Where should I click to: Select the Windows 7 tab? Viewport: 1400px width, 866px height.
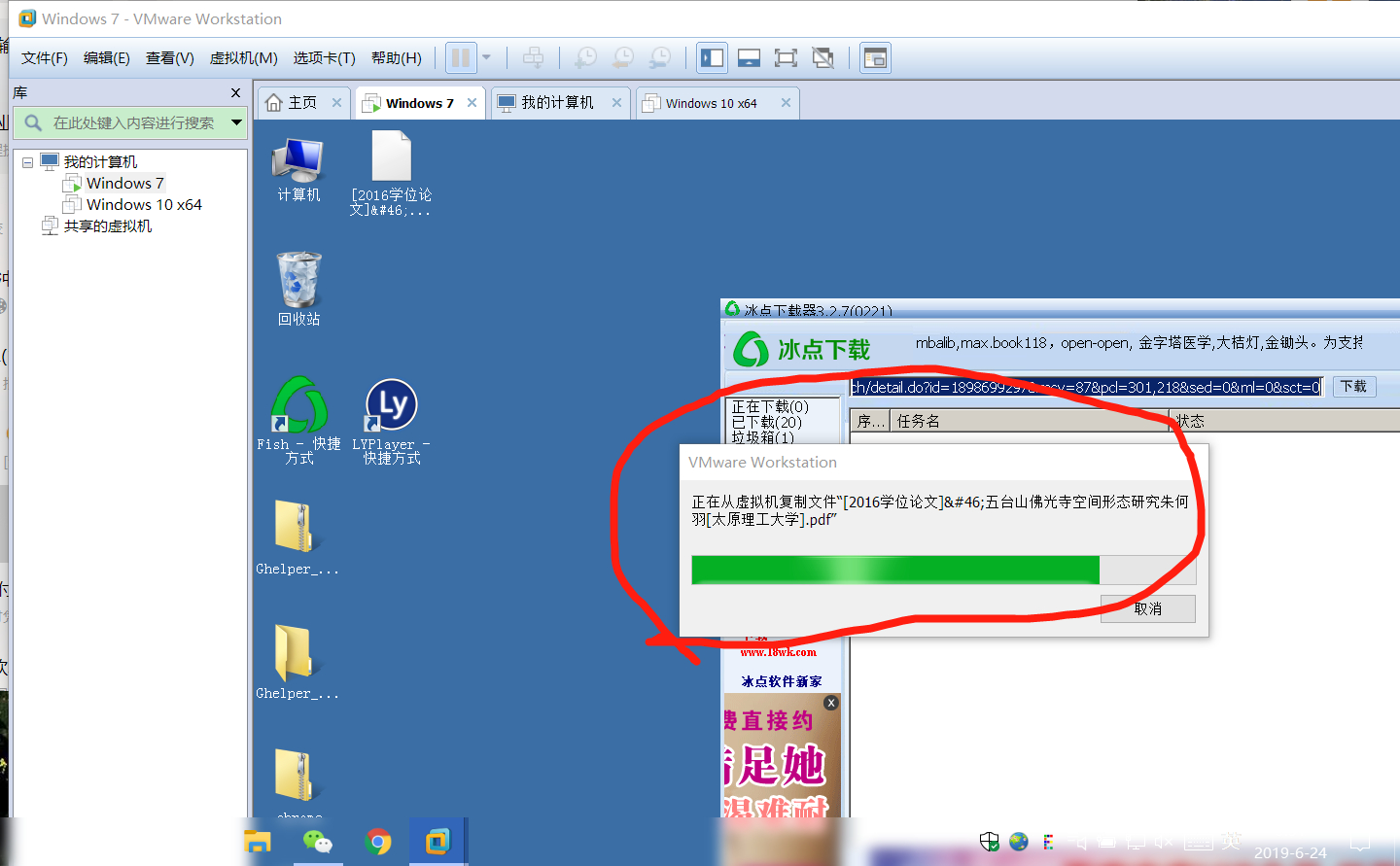click(x=419, y=103)
